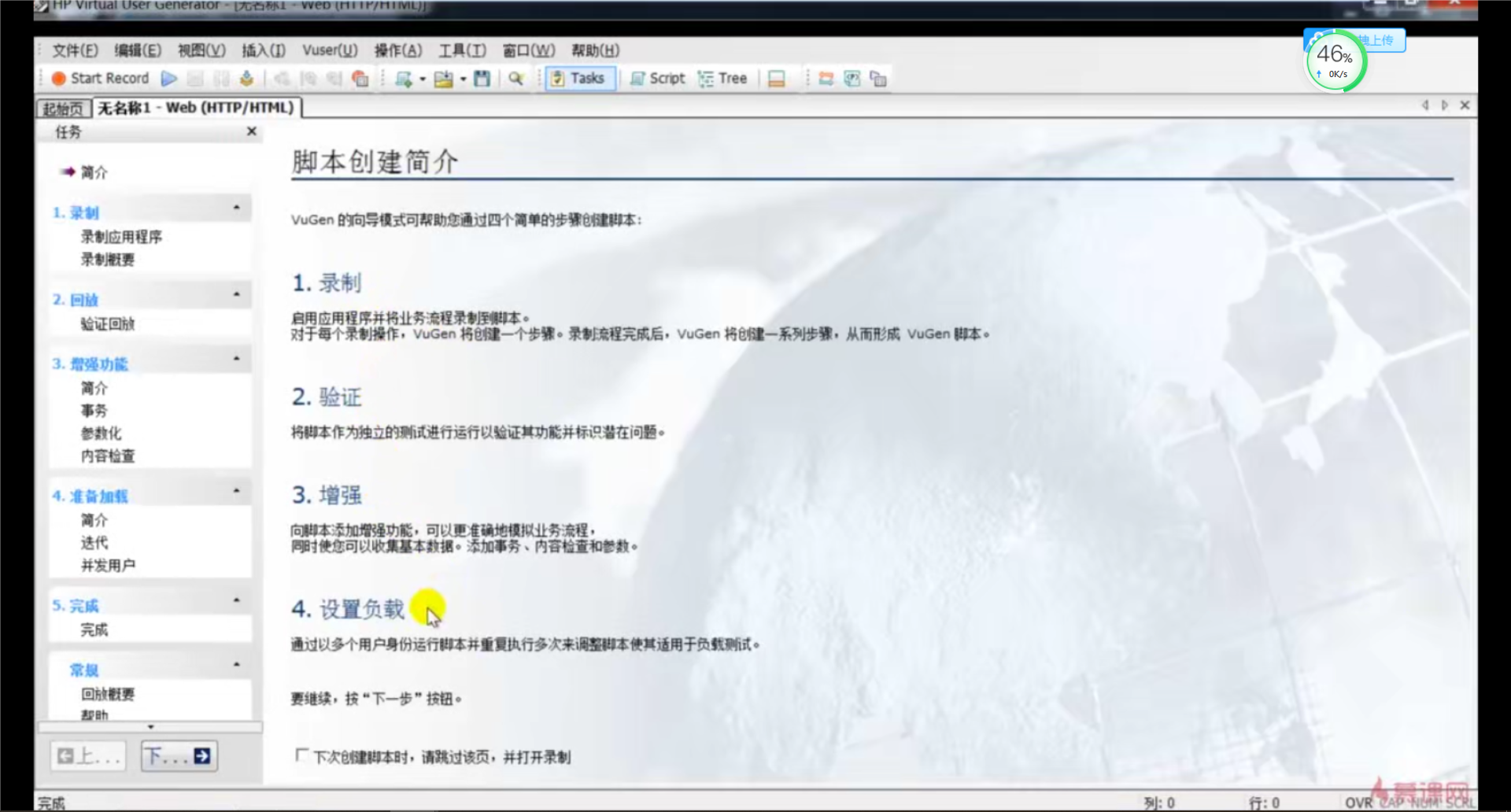1511x812 pixels.
Task: Click the green toolbar icon left of the last toolbar icon
Action: pos(852,79)
